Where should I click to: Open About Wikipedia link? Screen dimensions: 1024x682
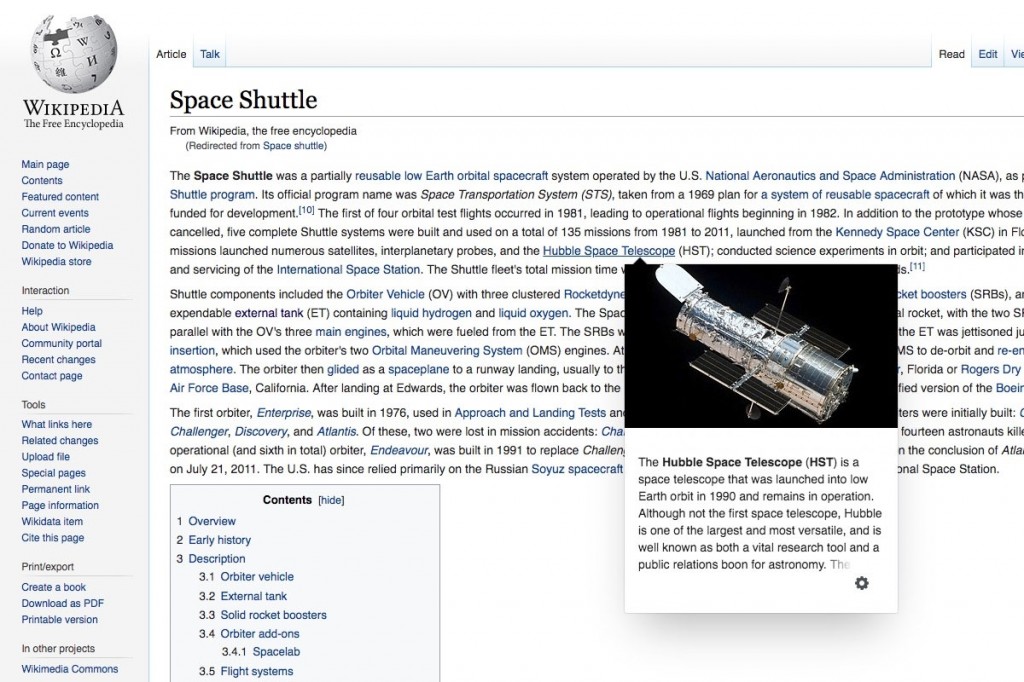coord(58,327)
